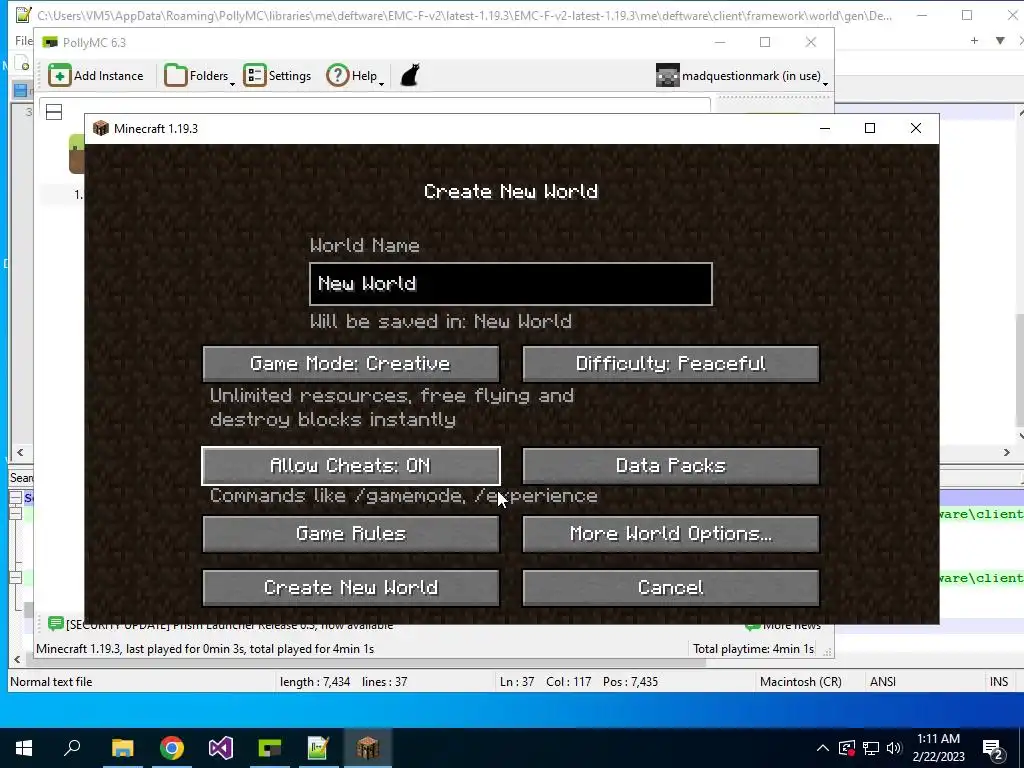Open Notepad++ tab list dropdown arrow
The height and width of the screenshot is (768, 1024).
coord(1000,40)
